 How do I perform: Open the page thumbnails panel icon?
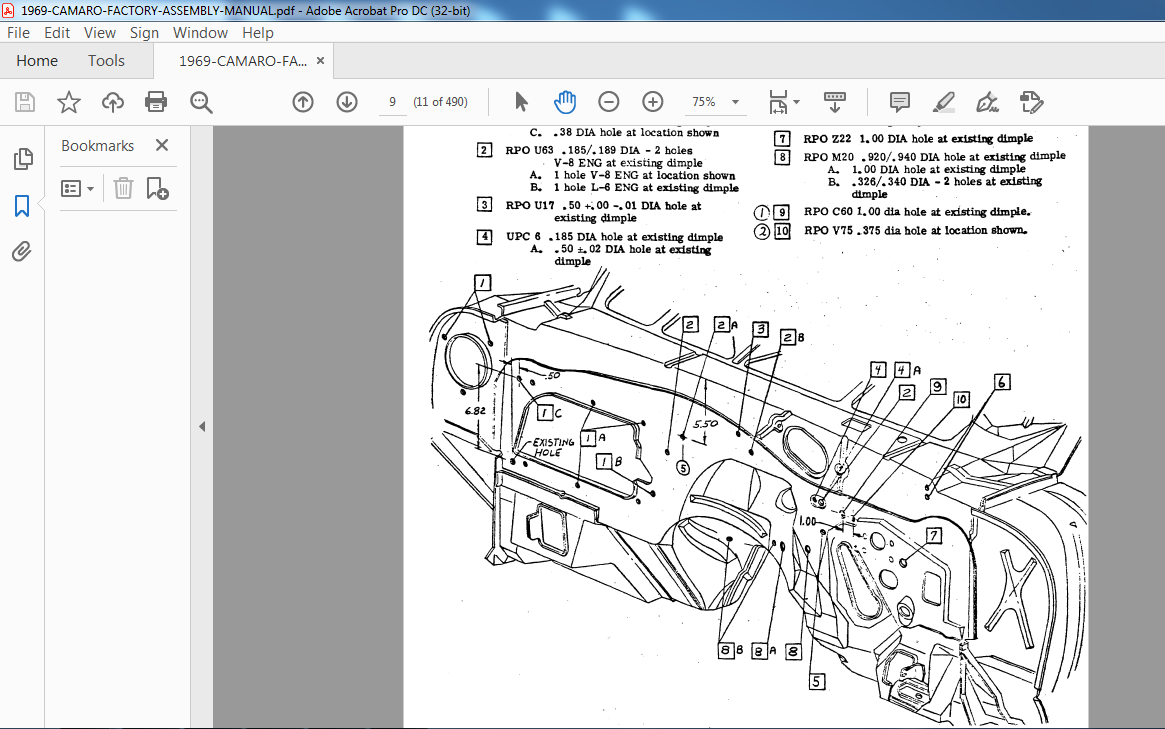(22, 158)
